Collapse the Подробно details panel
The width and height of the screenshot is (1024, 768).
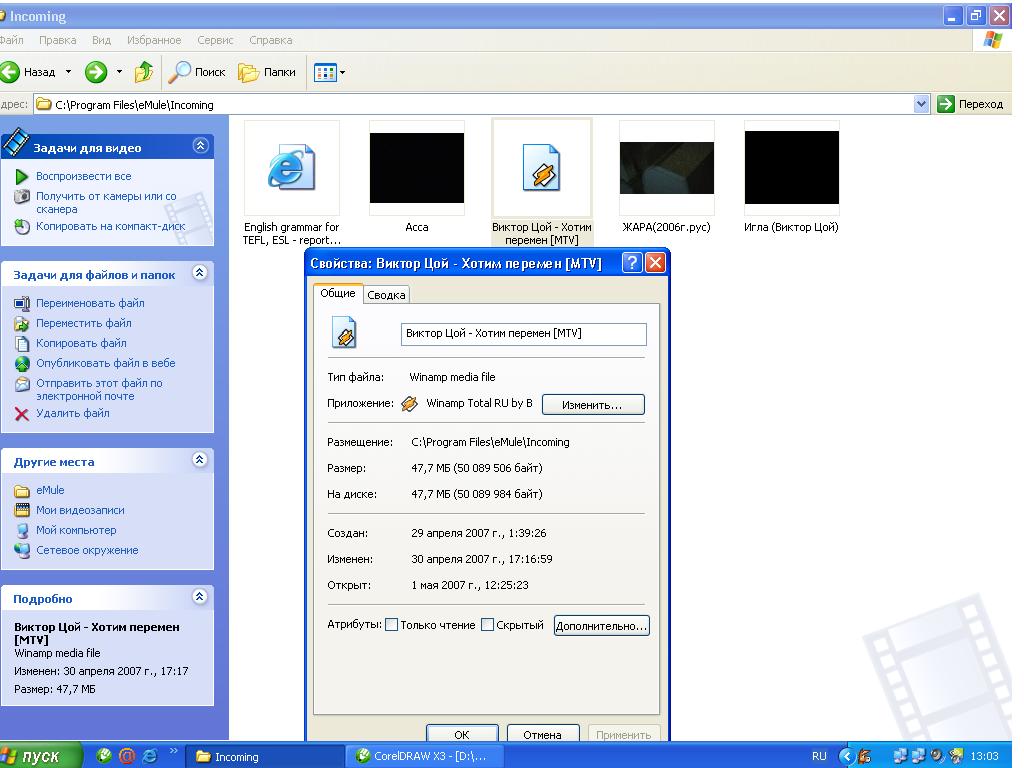point(200,597)
